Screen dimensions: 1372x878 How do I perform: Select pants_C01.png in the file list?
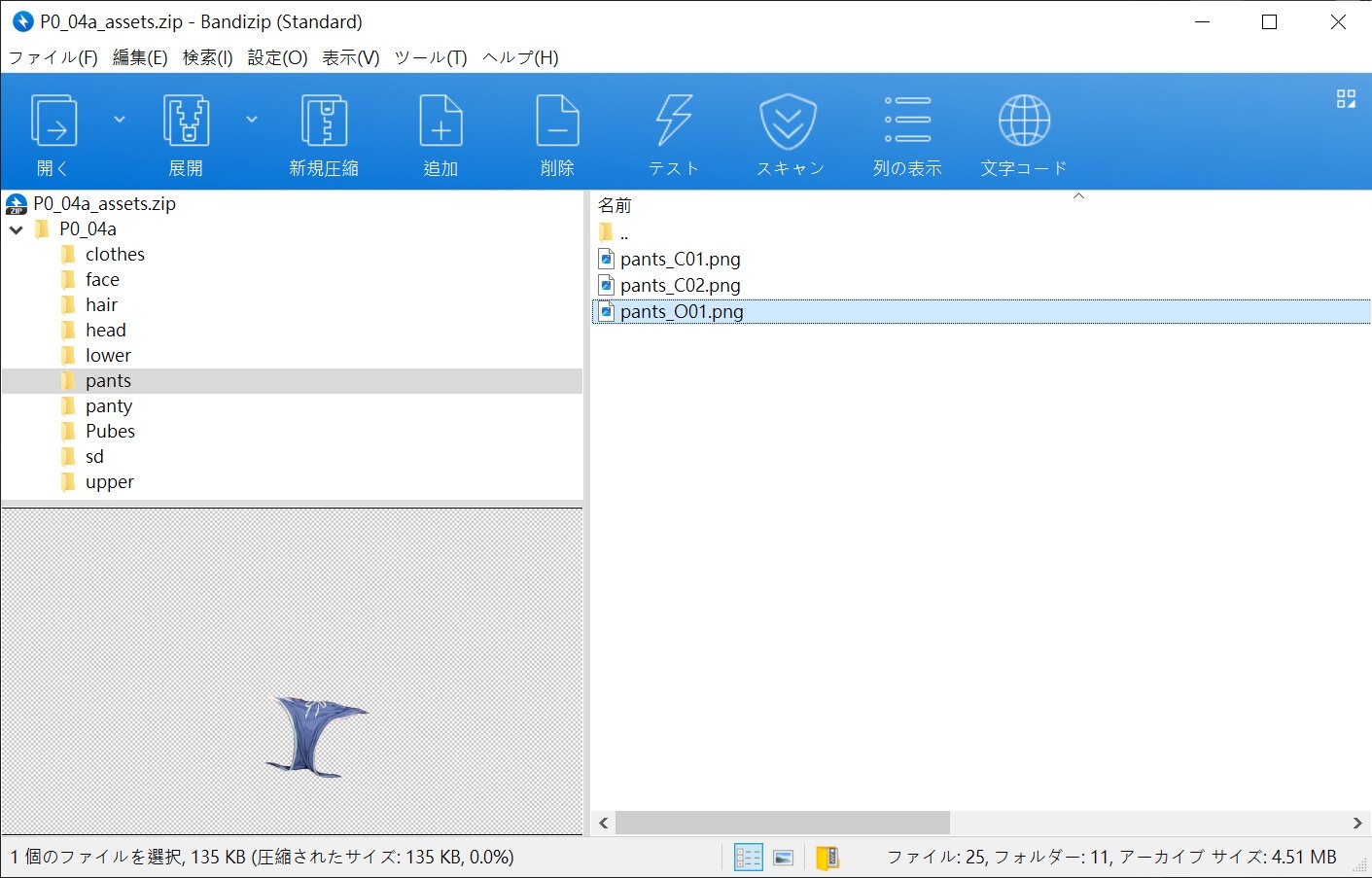pyautogui.click(x=680, y=260)
